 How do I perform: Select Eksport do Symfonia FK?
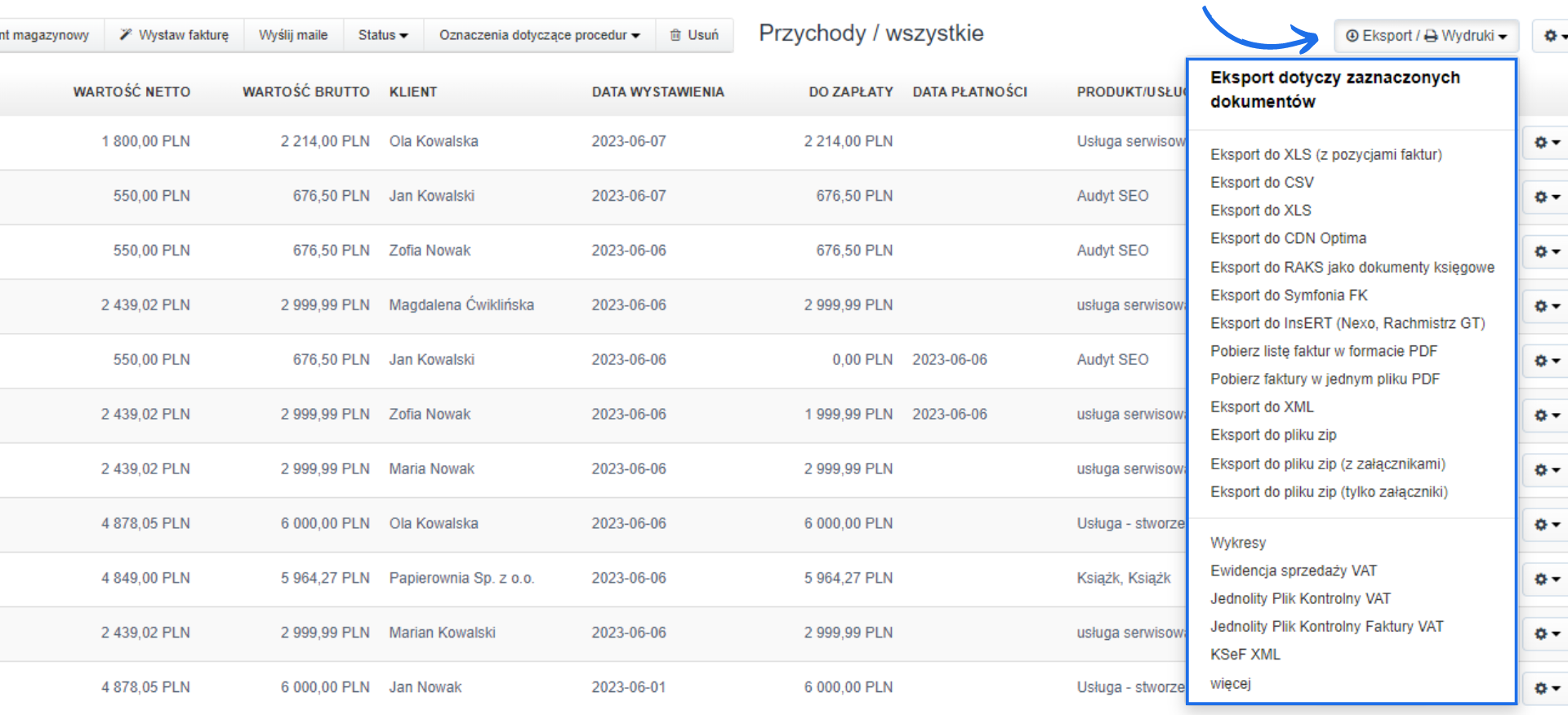pyautogui.click(x=1289, y=295)
